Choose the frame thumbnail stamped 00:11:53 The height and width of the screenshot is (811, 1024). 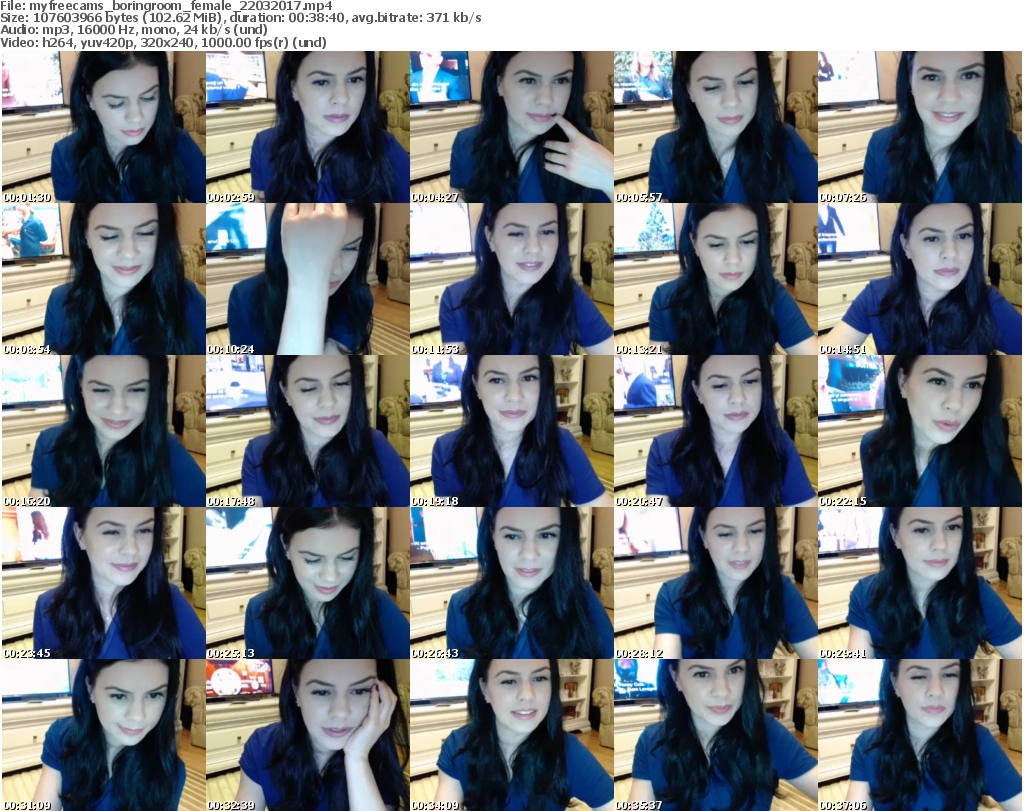511,279
